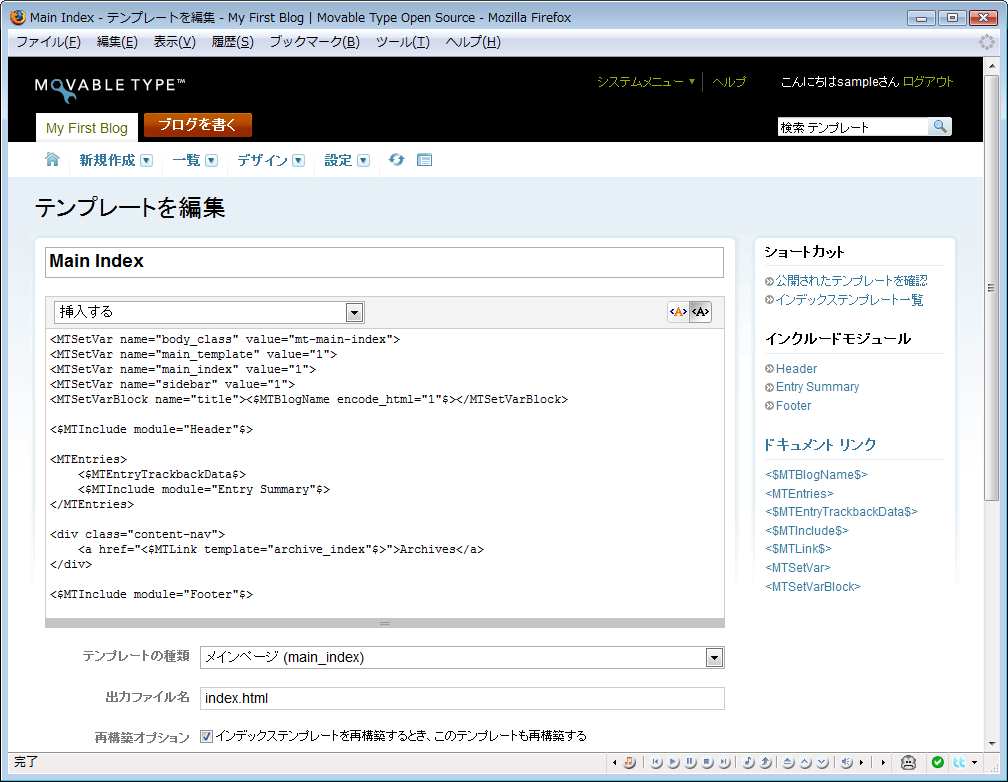Click the ブログを書く button
This screenshot has height=782, width=1008.
[x=197, y=125]
